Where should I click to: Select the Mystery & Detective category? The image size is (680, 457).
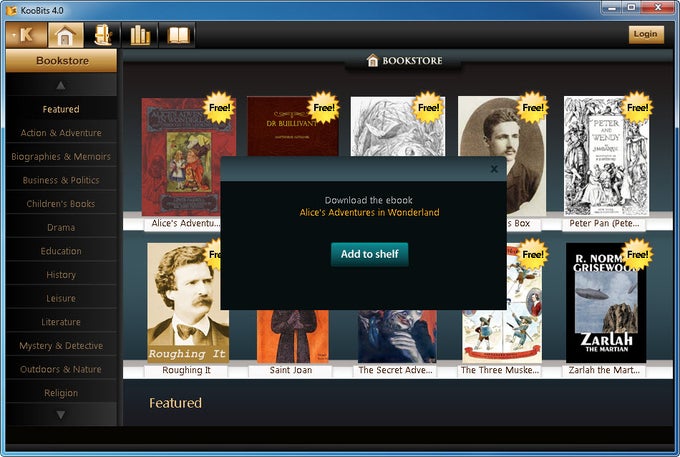coord(61,346)
